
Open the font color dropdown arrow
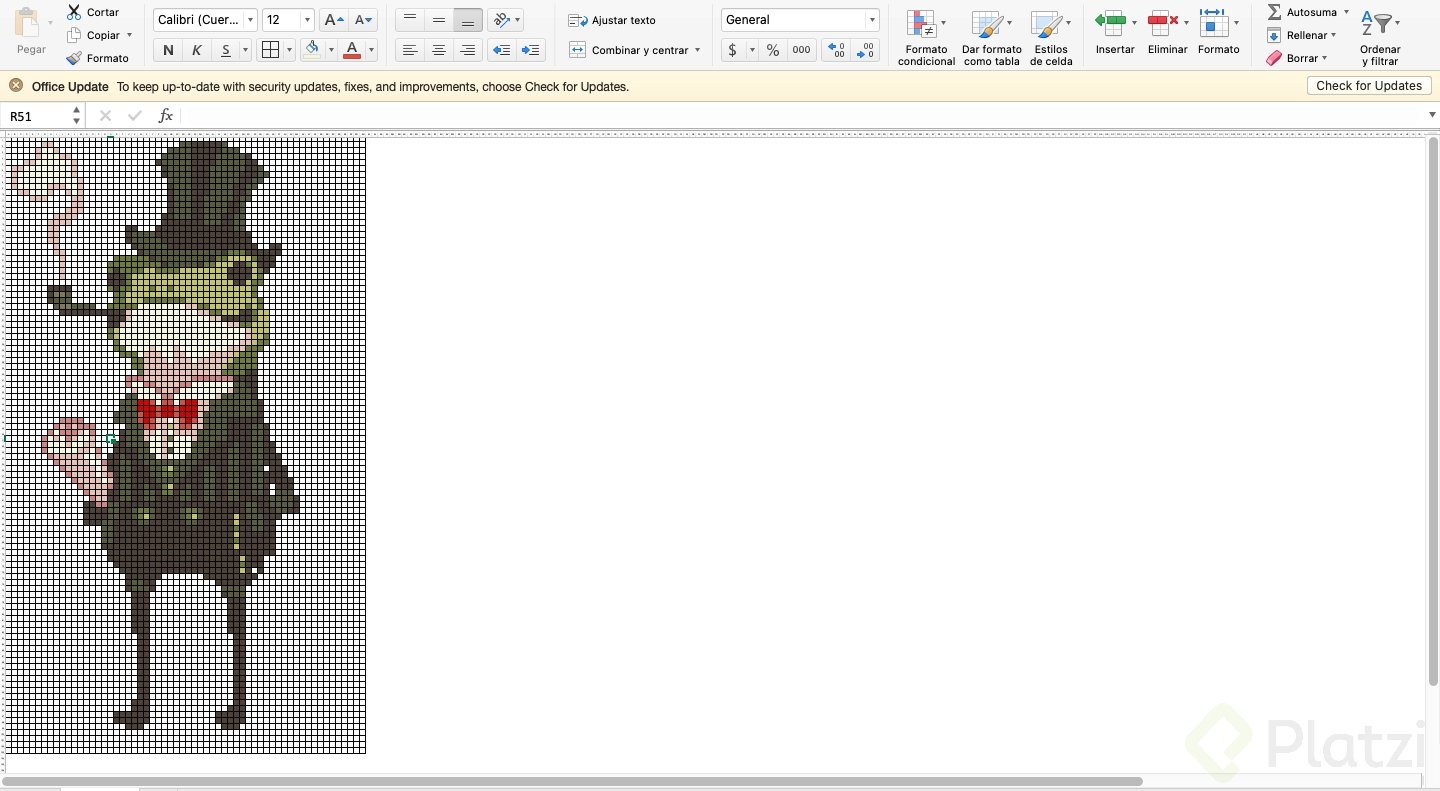(371, 50)
